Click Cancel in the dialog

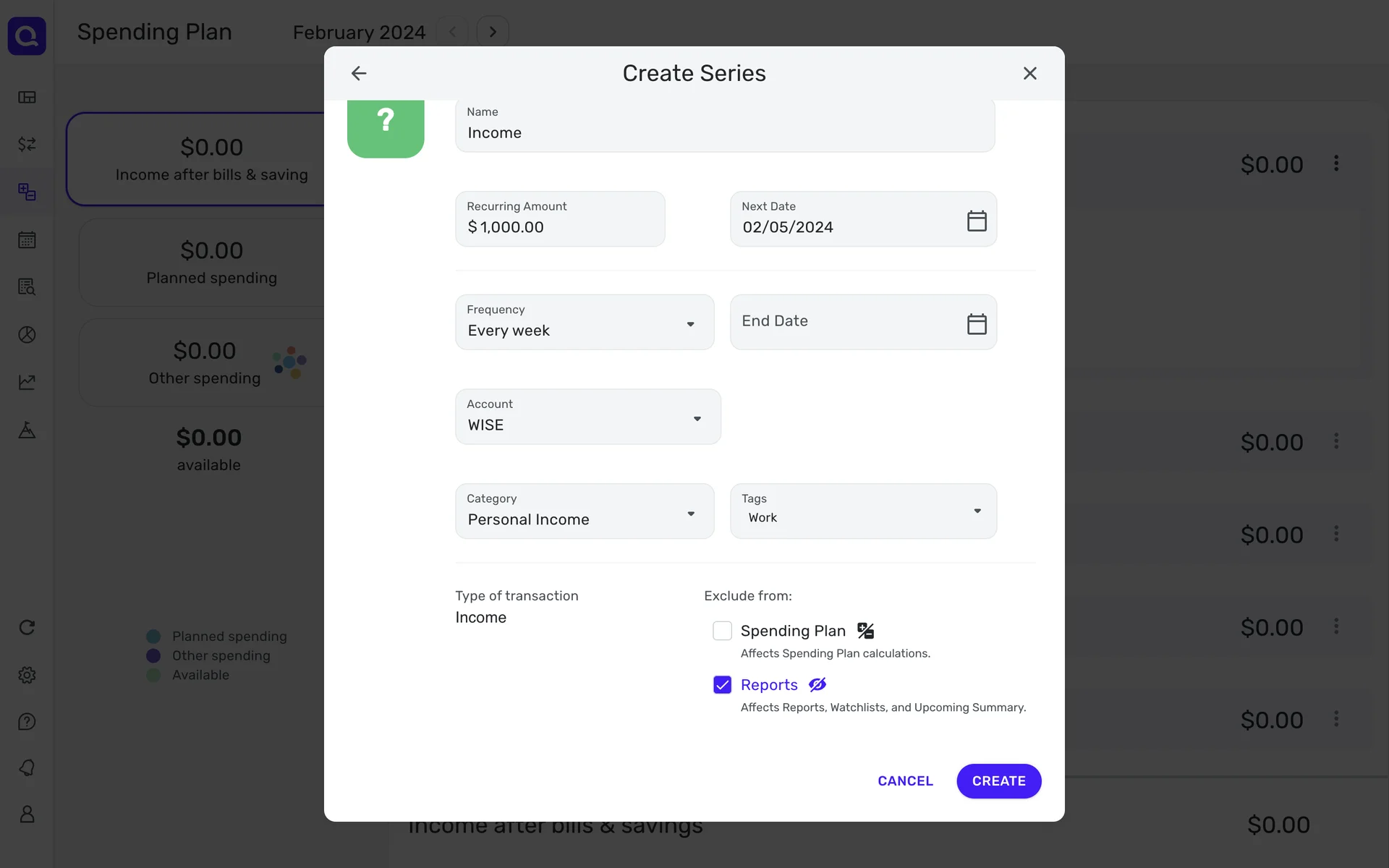(x=905, y=781)
